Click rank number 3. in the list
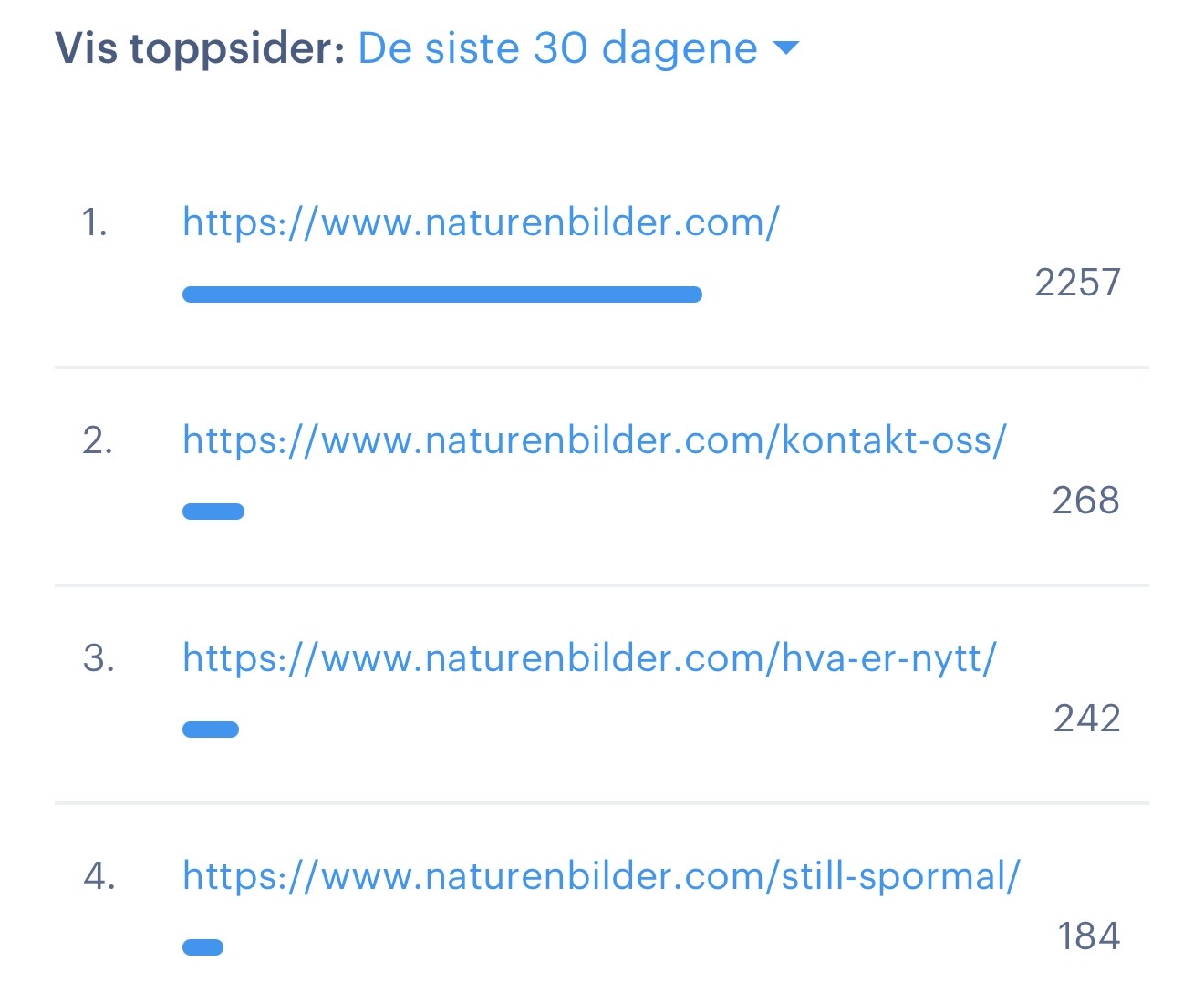This screenshot has height=1003, width=1204. click(99, 658)
